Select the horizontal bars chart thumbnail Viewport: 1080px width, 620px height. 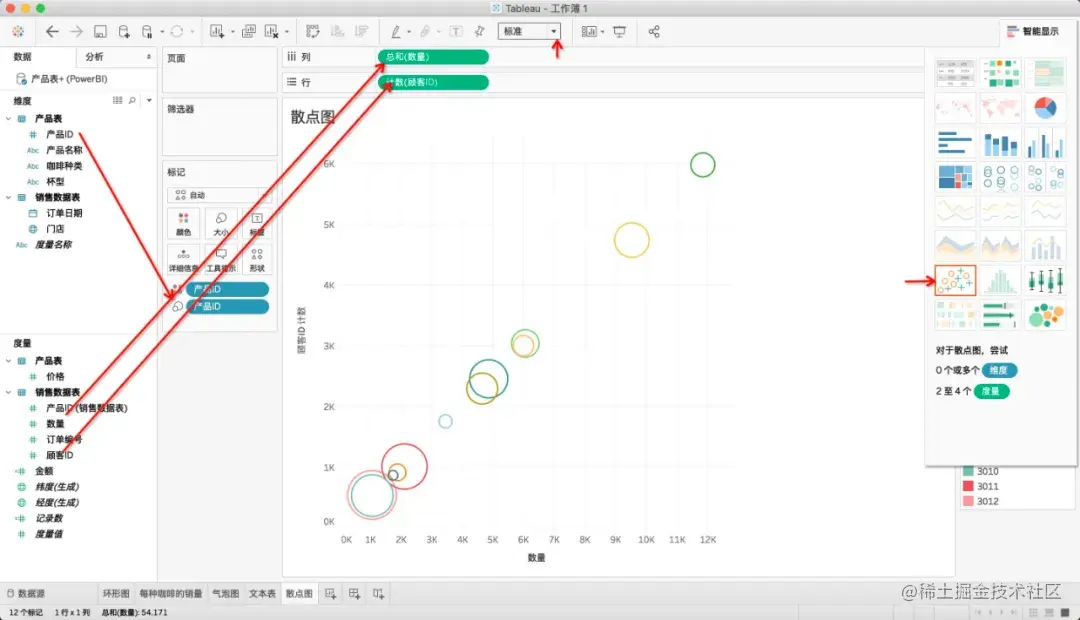(955, 144)
